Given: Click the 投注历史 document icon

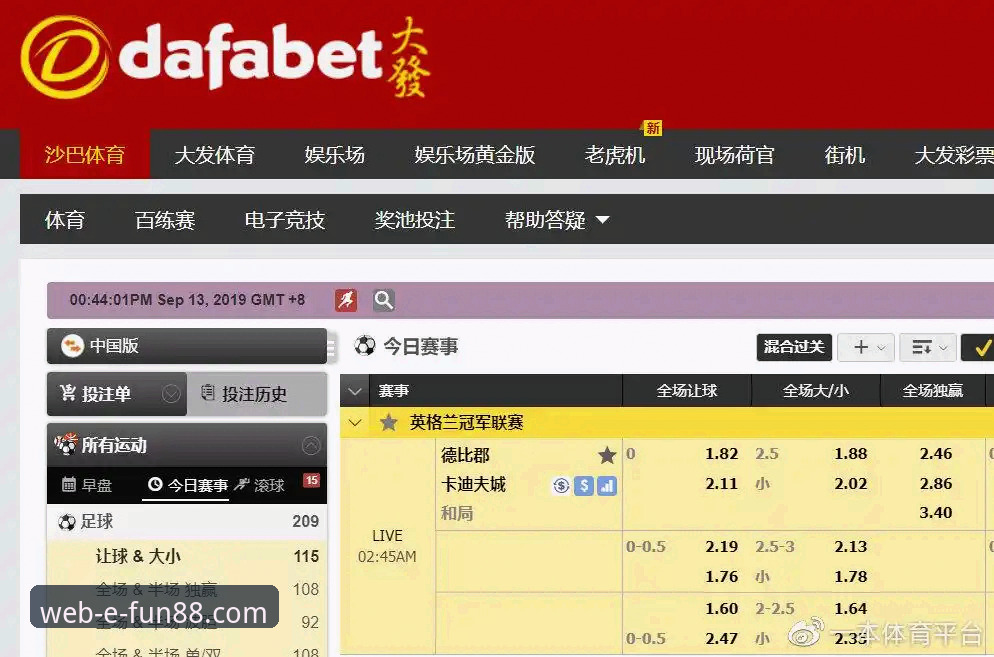Looking at the screenshot, I should coord(208,394).
